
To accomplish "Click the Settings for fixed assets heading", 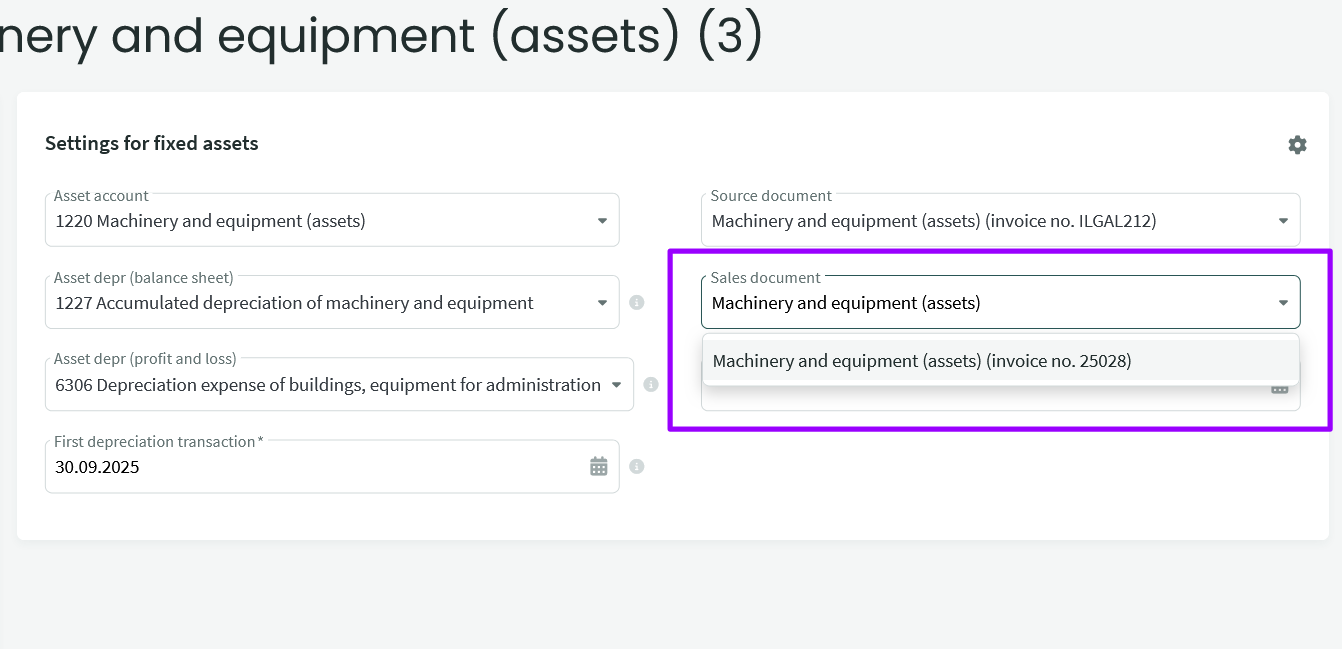I will [x=151, y=143].
